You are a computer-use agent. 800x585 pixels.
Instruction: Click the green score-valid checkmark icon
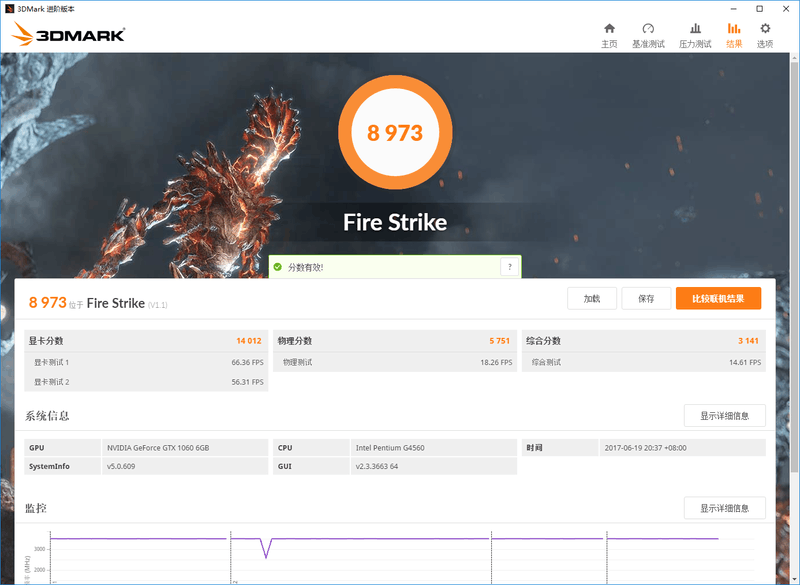click(277, 266)
